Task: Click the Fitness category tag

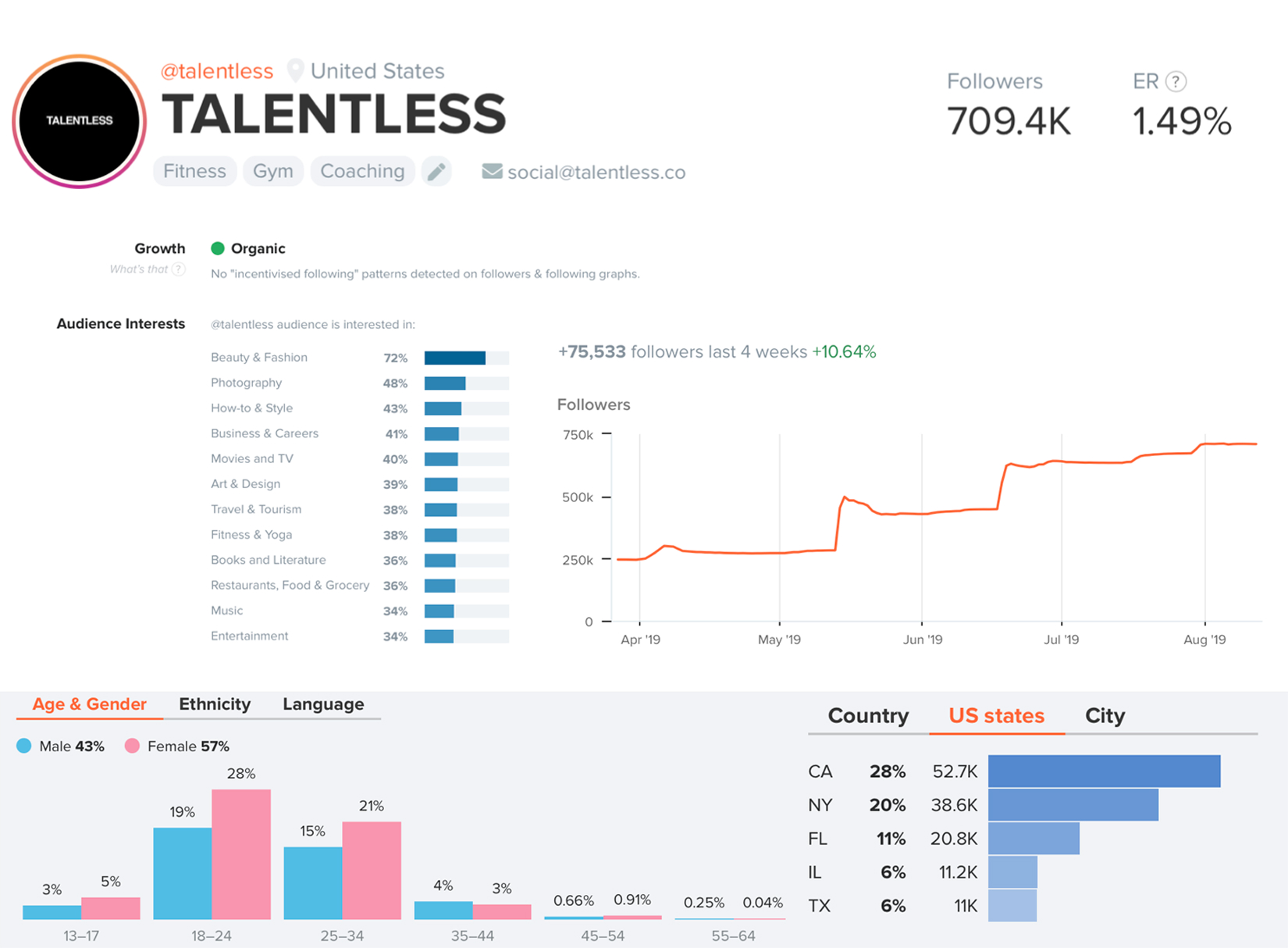Action: [194, 171]
